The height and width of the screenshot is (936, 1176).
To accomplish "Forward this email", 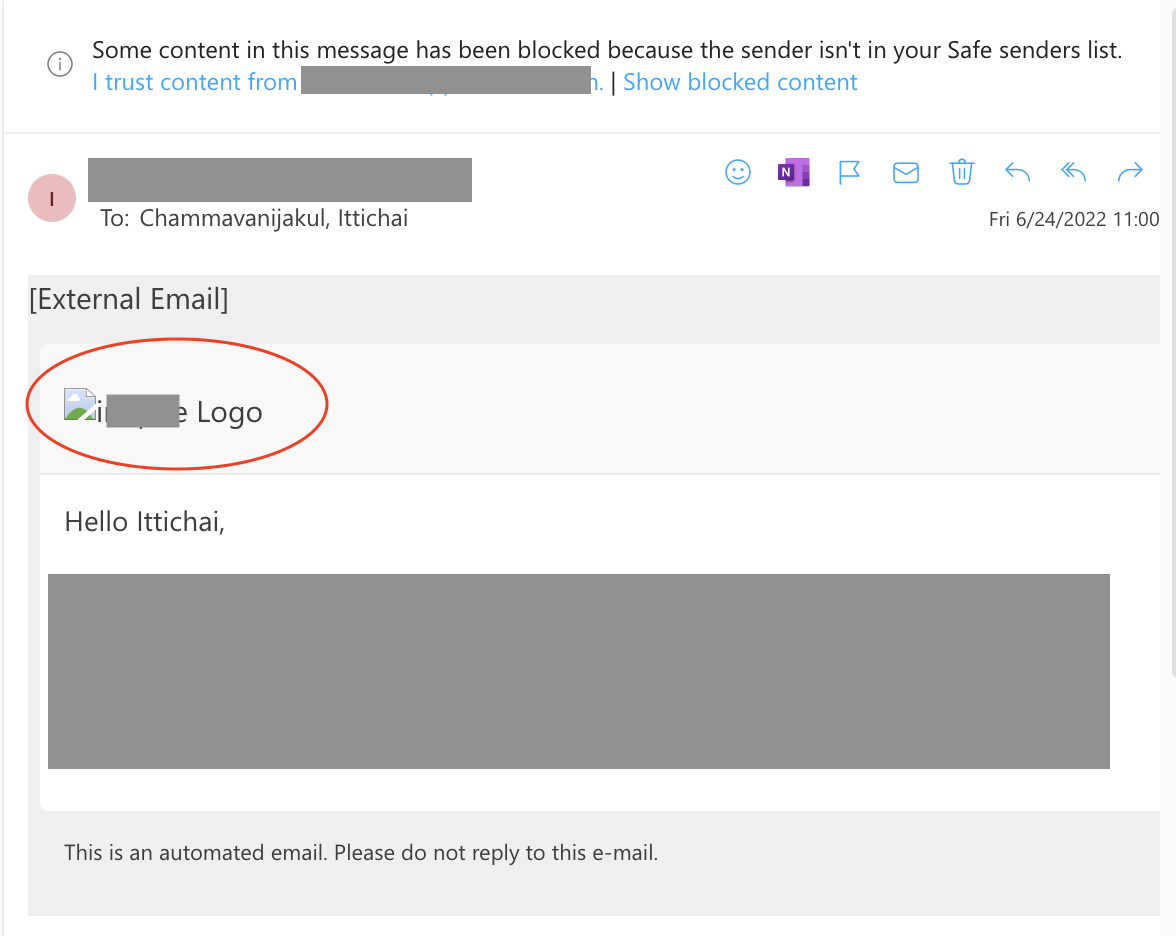I will pos(1129,173).
